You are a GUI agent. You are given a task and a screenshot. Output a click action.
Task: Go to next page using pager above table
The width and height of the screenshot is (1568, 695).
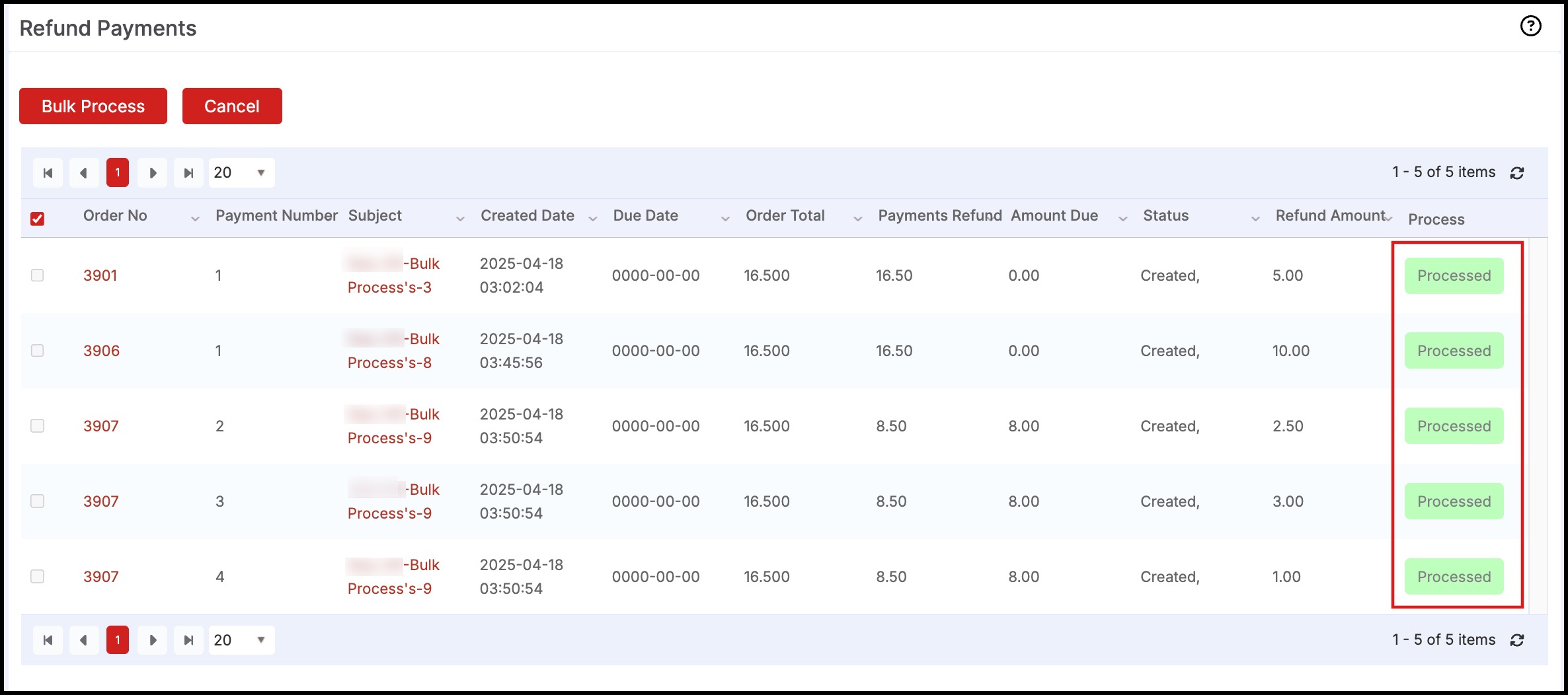pyautogui.click(x=153, y=173)
